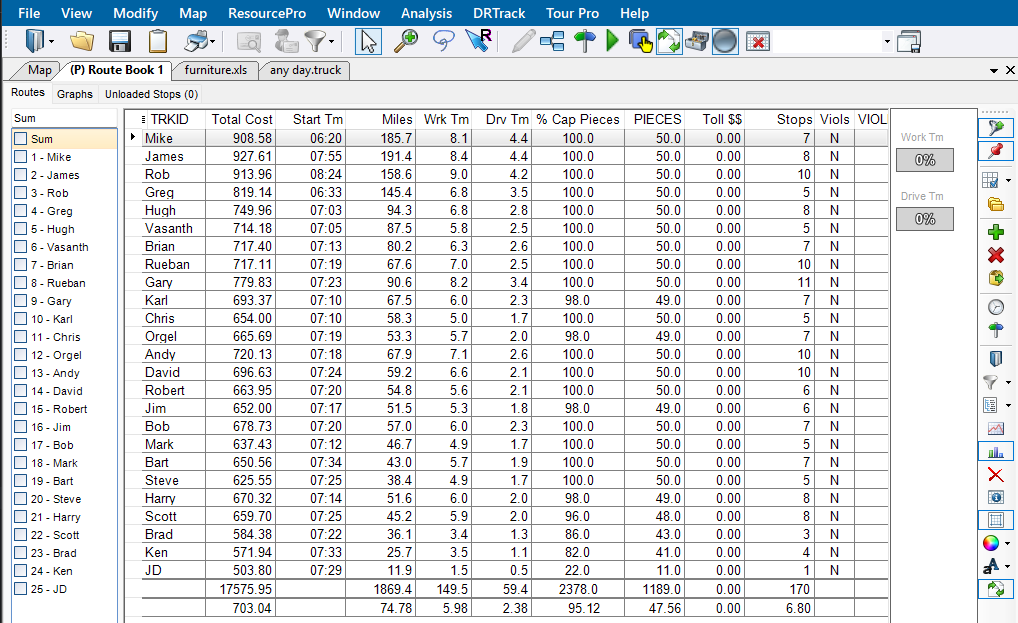1018x623 pixels.
Task: Switch to the Map tab
Action: point(39,70)
